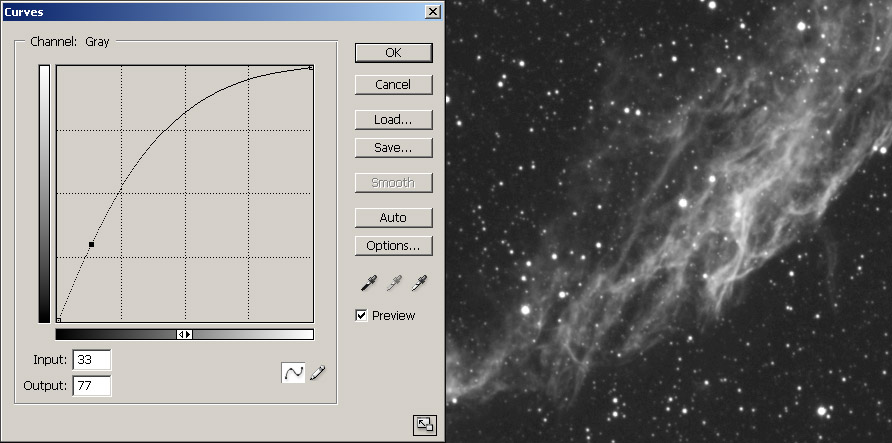Click into the Output value field
Image resolution: width=892 pixels, height=443 pixels.
point(91,385)
